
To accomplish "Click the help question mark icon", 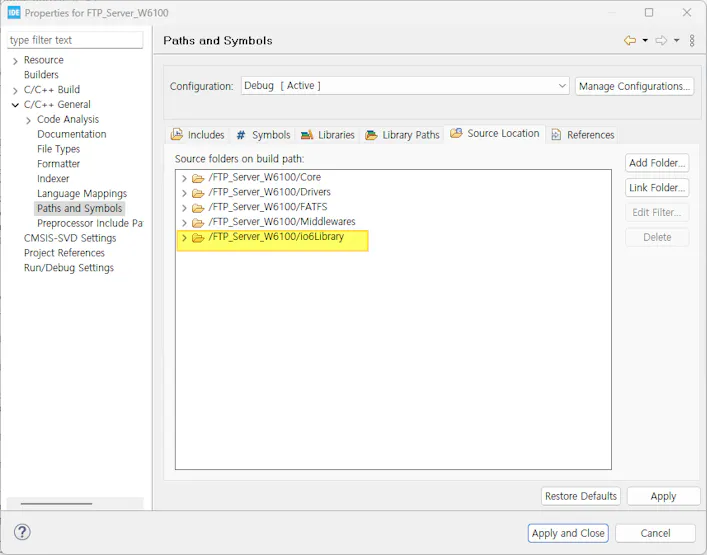I will click(22, 532).
